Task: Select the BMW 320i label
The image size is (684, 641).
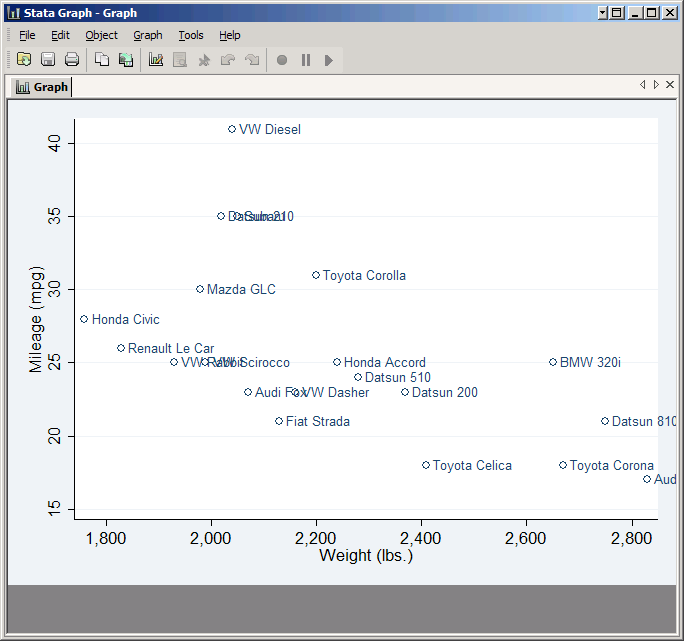Action: pyautogui.click(x=590, y=362)
